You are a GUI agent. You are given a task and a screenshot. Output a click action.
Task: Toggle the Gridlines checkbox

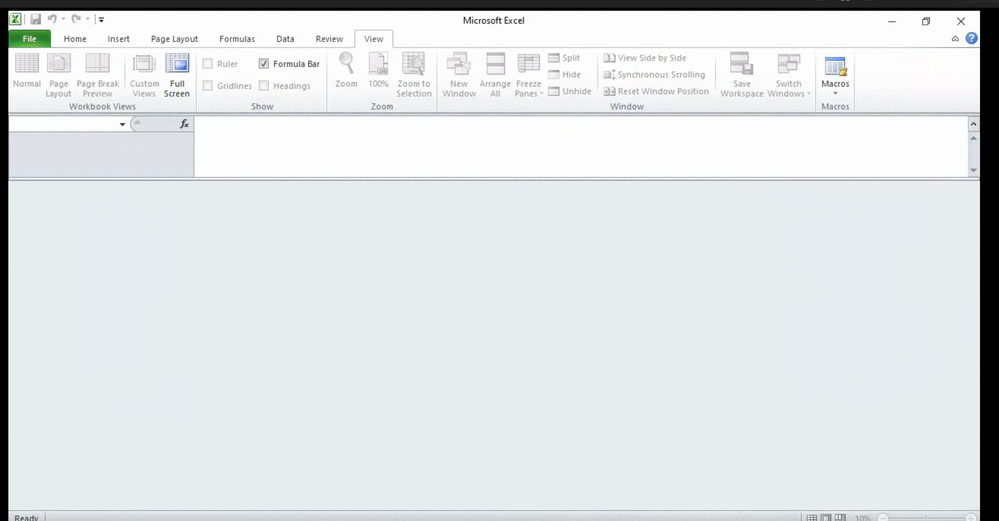(208, 85)
